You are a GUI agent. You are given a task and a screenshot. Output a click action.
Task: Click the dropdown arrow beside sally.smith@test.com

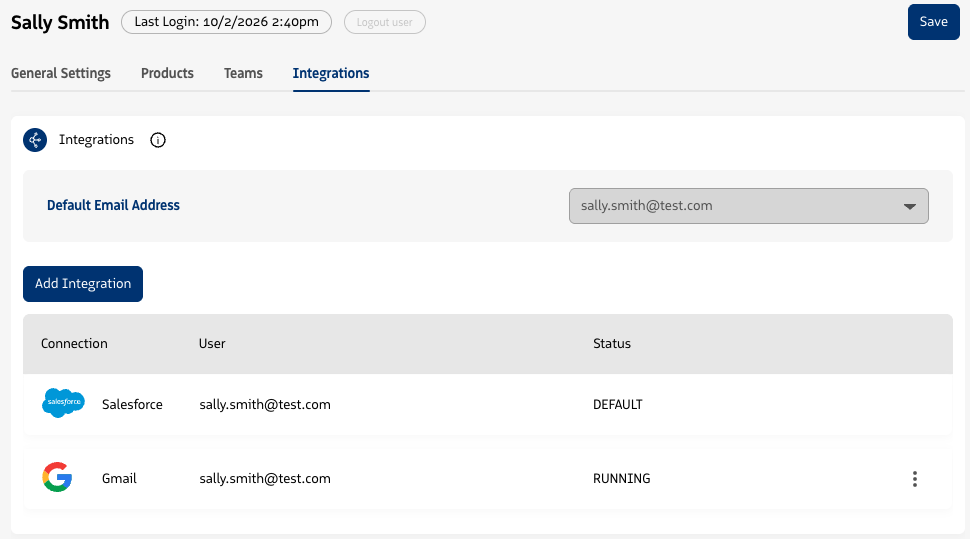(x=909, y=207)
